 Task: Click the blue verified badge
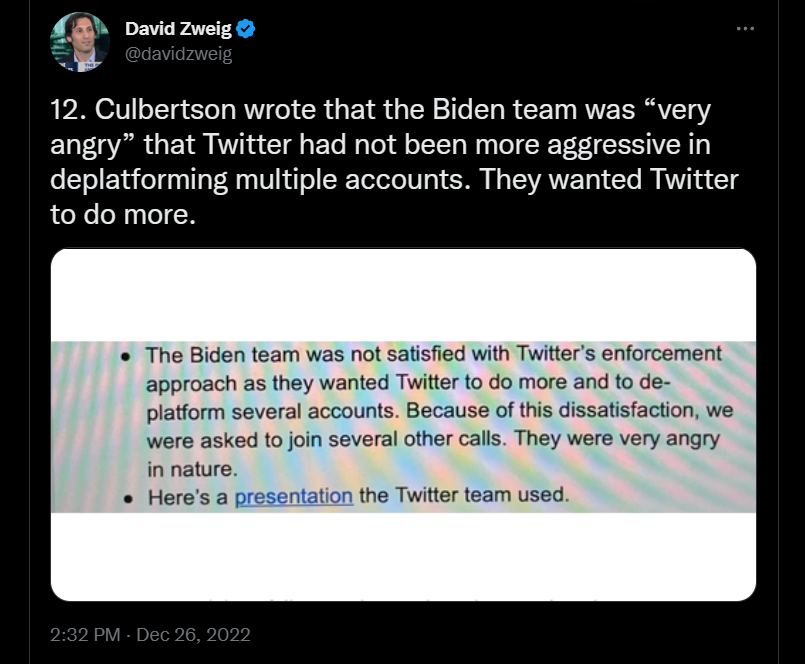click(x=246, y=30)
